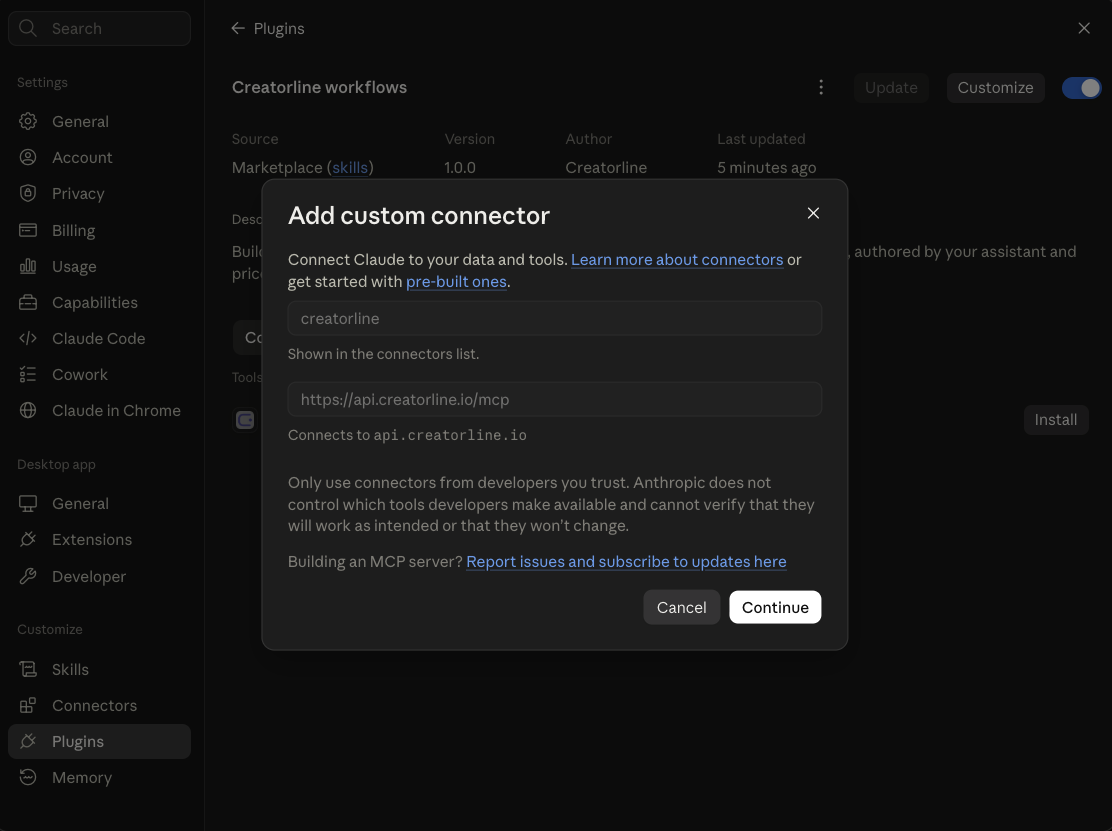Open Report issues and subscribe link
The width and height of the screenshot is (1112, 831).
click(x=626, y=562)
